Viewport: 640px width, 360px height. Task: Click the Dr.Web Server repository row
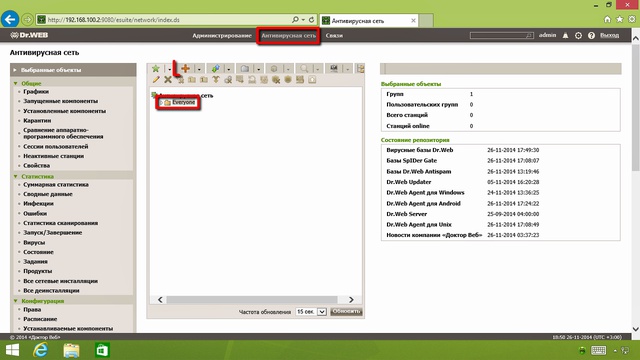point(500,214)
